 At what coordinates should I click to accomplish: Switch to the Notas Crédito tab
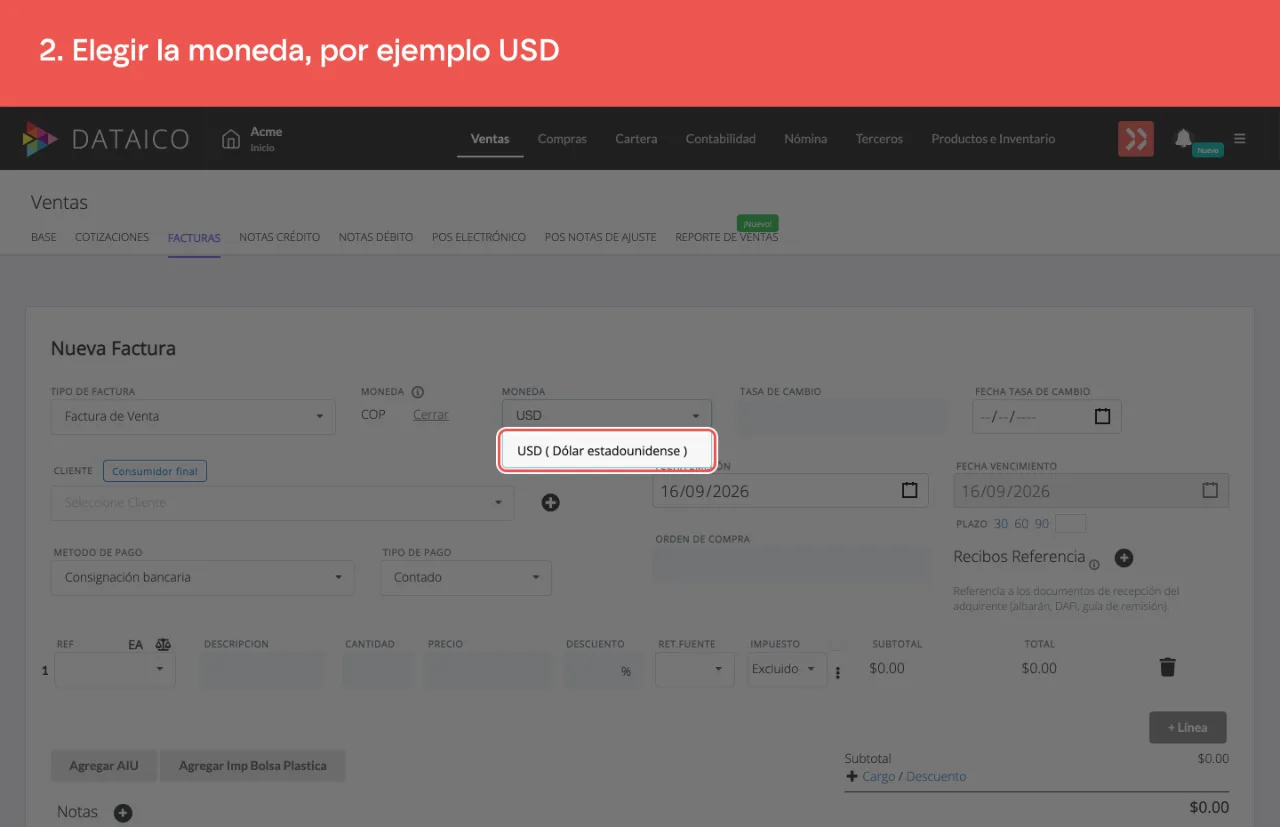coord(280,237)
